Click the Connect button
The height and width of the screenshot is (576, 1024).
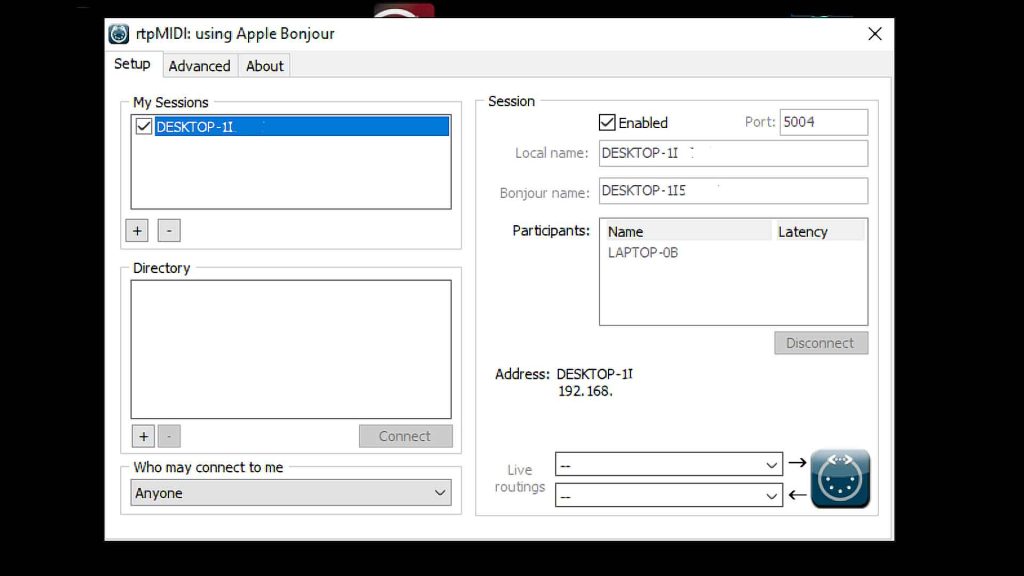pos(405,436)
